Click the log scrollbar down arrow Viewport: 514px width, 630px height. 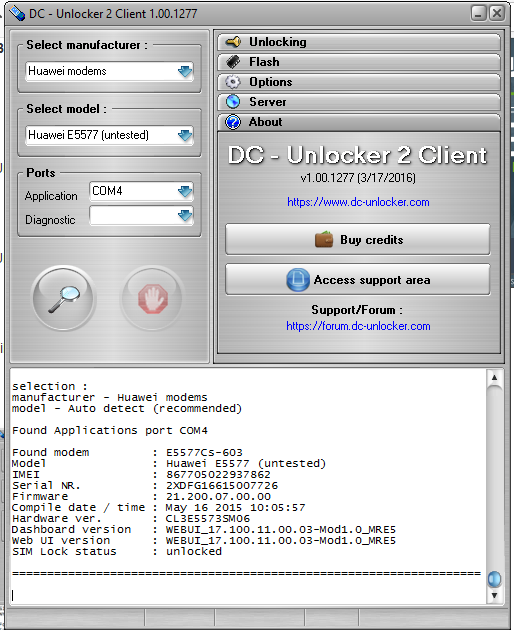coord(494,595)
